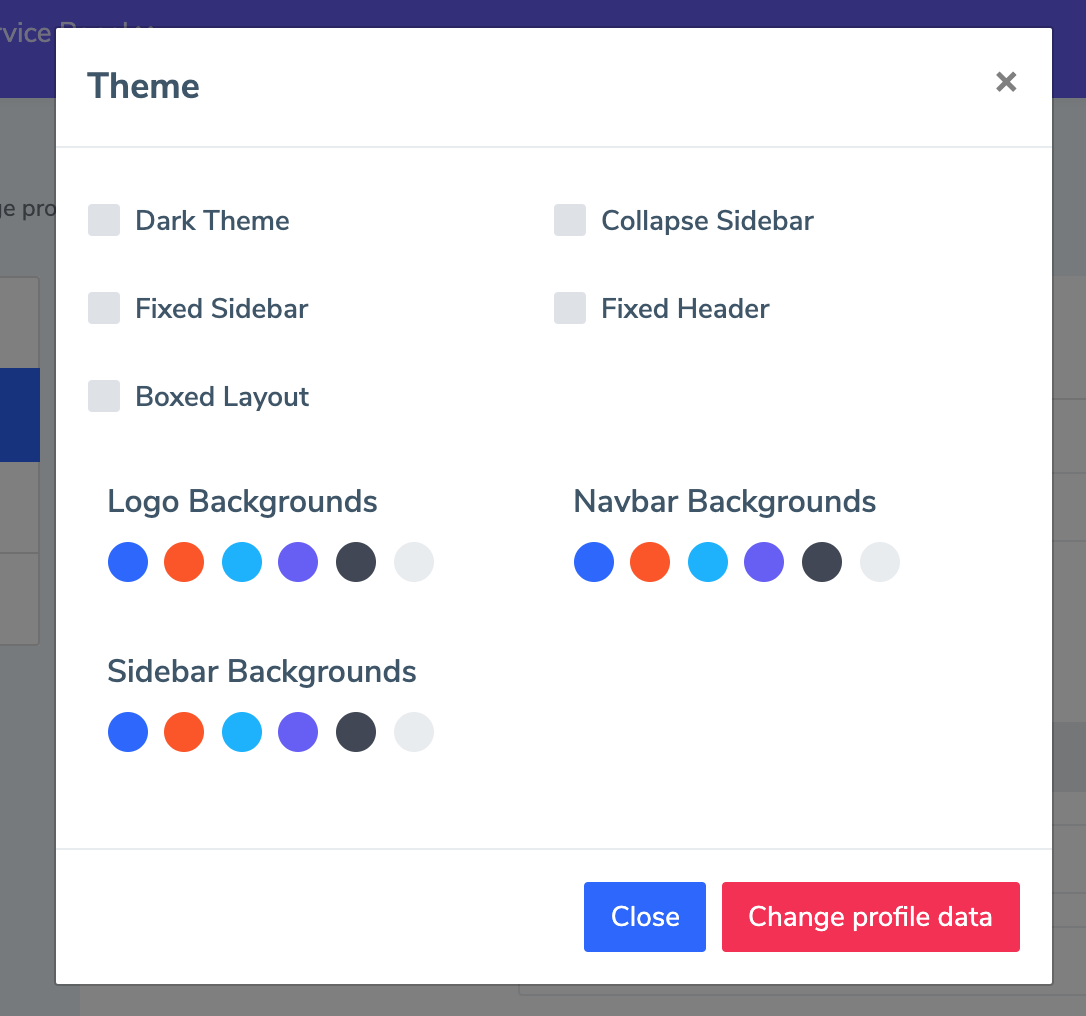The width and height of the screenshot is (1086, 1016).
Task: Choose light gray swatch under Logo Backgrounds
Action: coord(414,562)
